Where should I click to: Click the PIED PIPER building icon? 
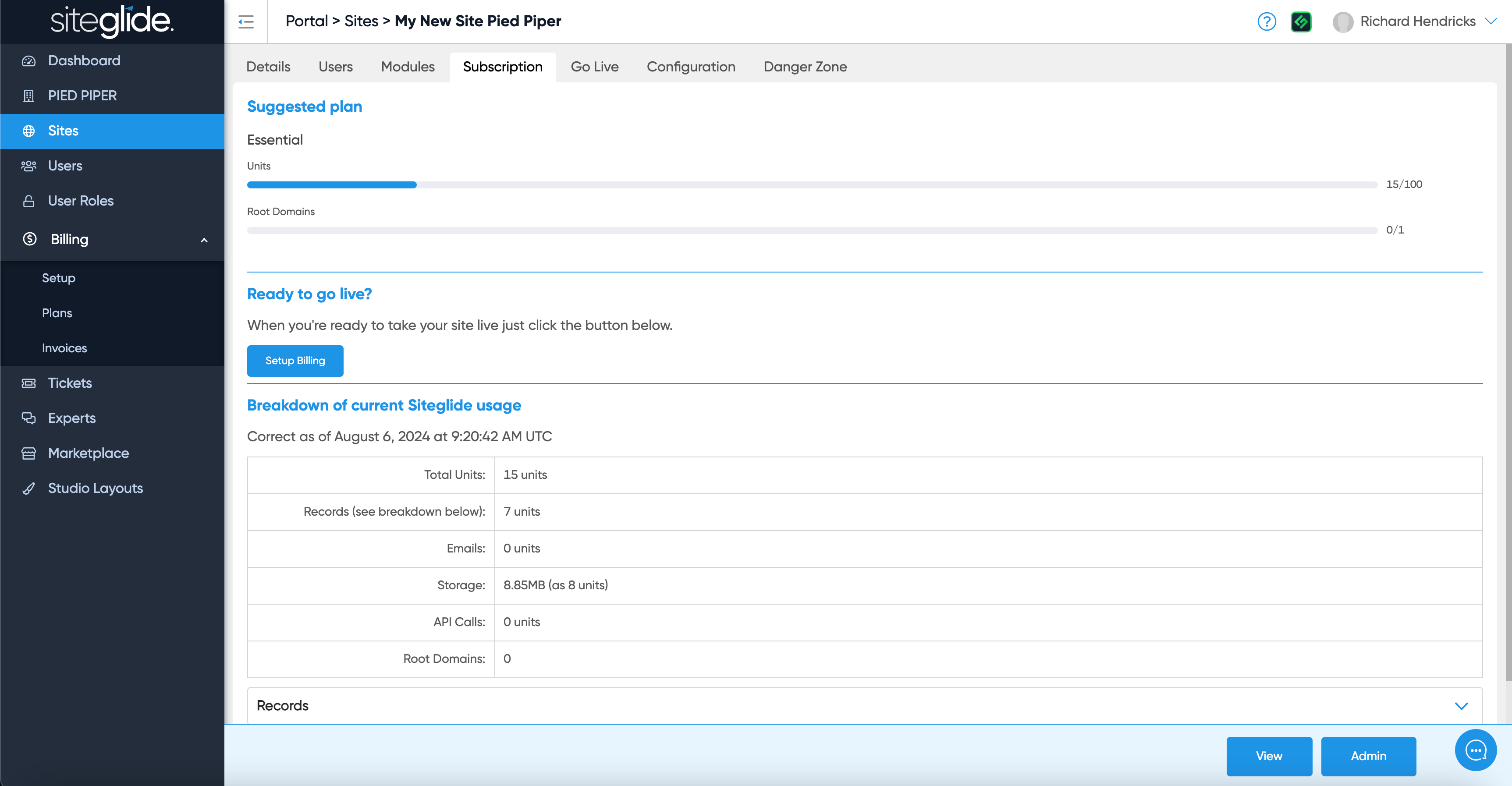pos(29,96)
